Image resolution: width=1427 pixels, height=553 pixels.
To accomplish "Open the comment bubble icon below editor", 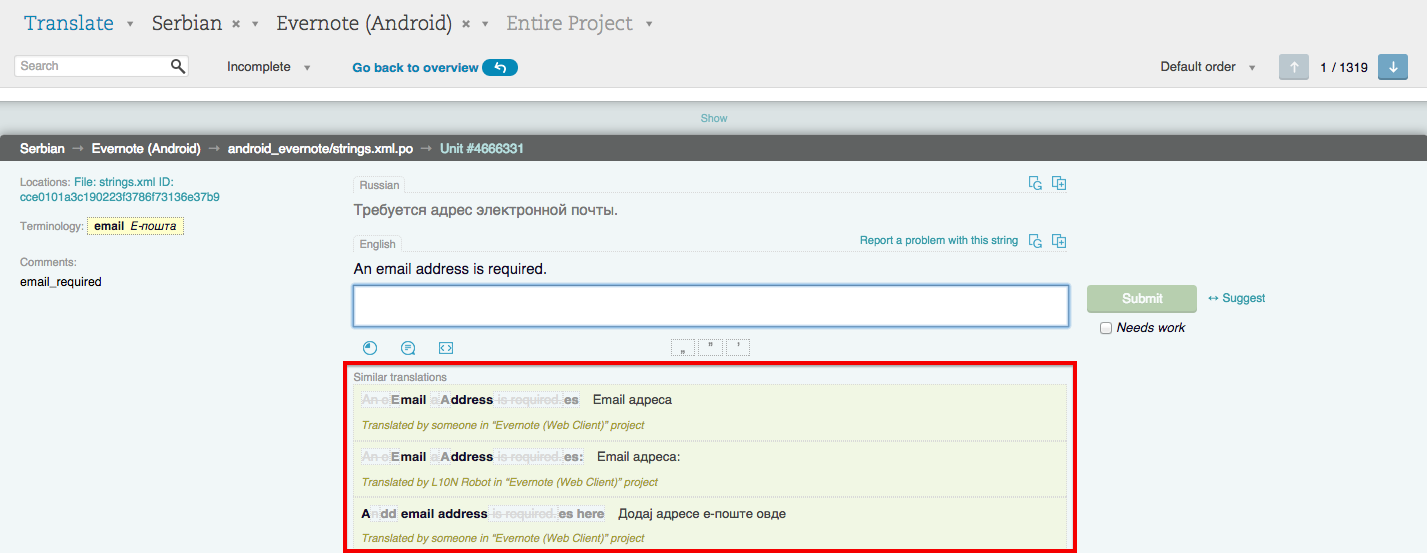I will (408, 348).
